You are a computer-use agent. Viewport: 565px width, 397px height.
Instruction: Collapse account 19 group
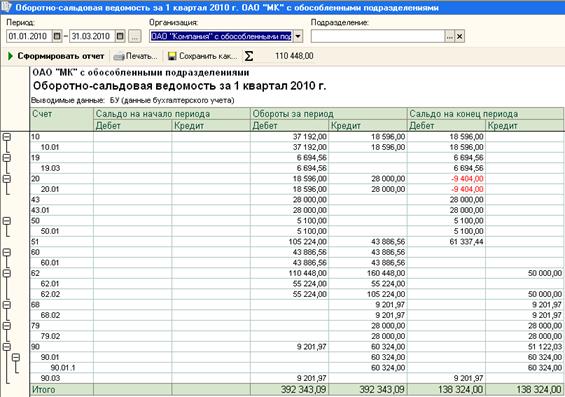tap(7, 157)
